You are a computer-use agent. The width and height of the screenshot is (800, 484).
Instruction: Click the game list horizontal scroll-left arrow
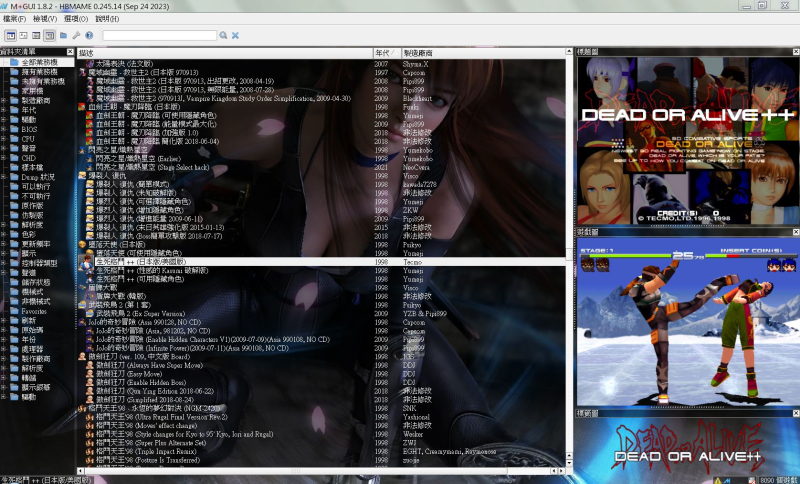tap(81, 471)
